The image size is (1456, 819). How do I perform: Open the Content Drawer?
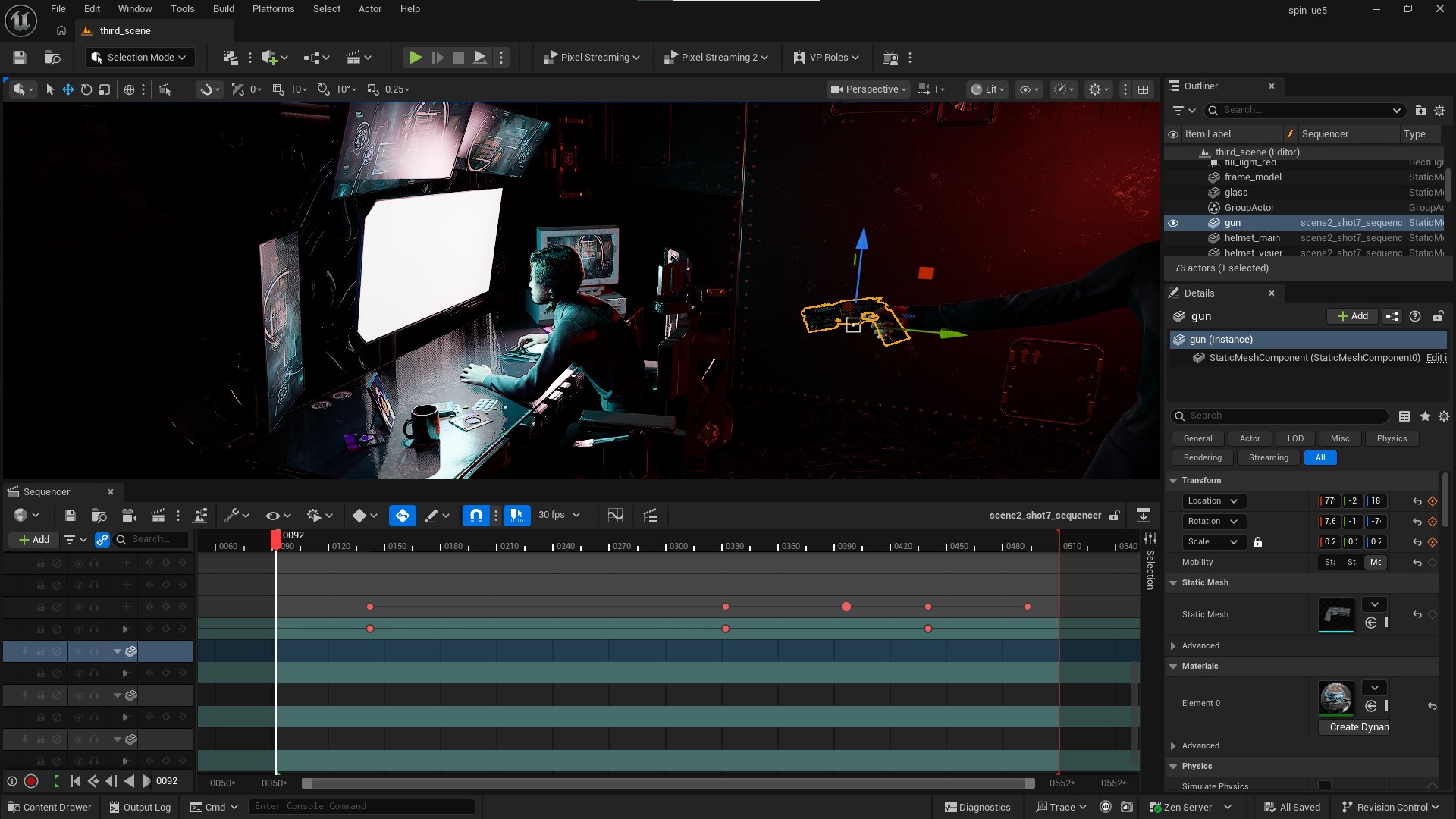pos(49,808)
